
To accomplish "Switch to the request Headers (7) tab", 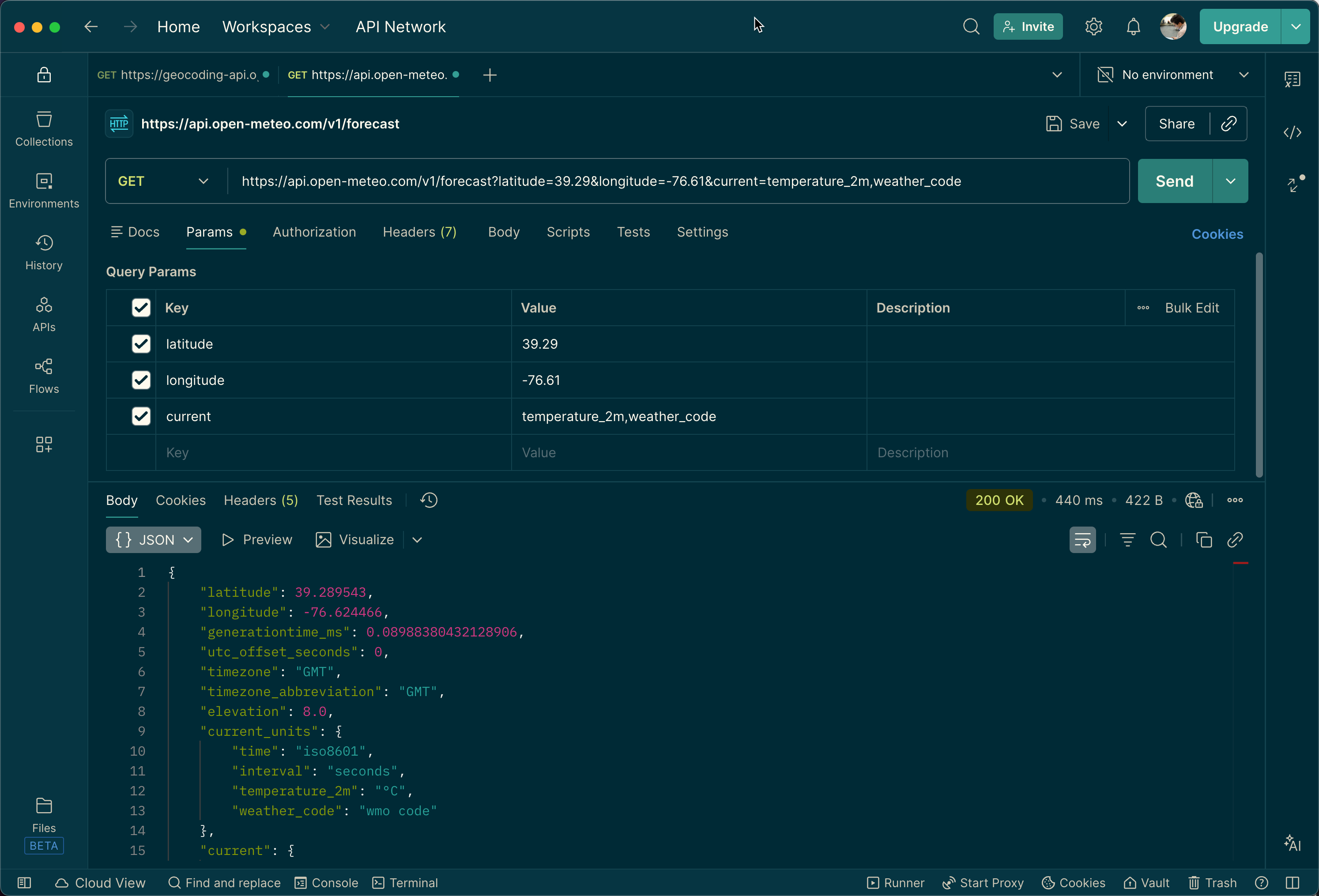I will [x=419, y=232].
